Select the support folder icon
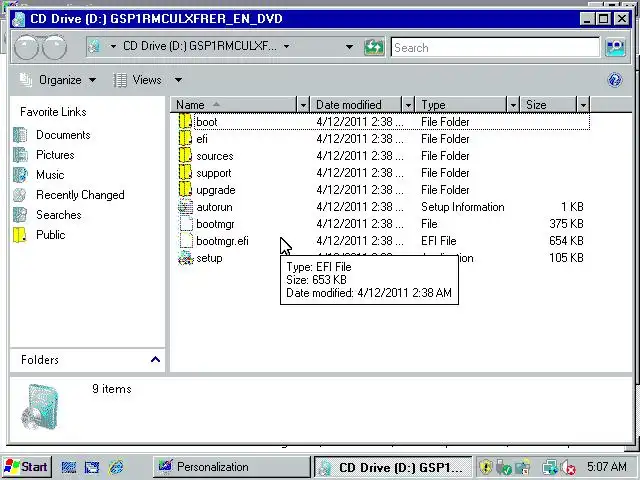Viewport: 640px width, 480px height. (185, 173)
